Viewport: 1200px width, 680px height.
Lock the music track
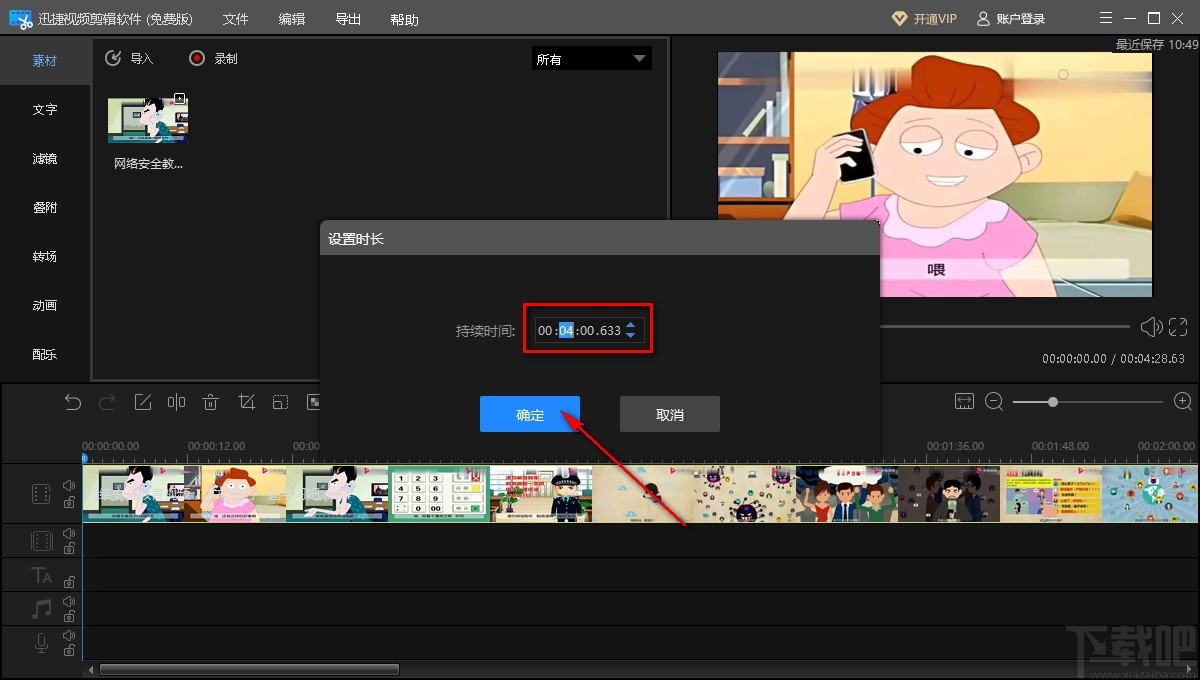(69, 617)
